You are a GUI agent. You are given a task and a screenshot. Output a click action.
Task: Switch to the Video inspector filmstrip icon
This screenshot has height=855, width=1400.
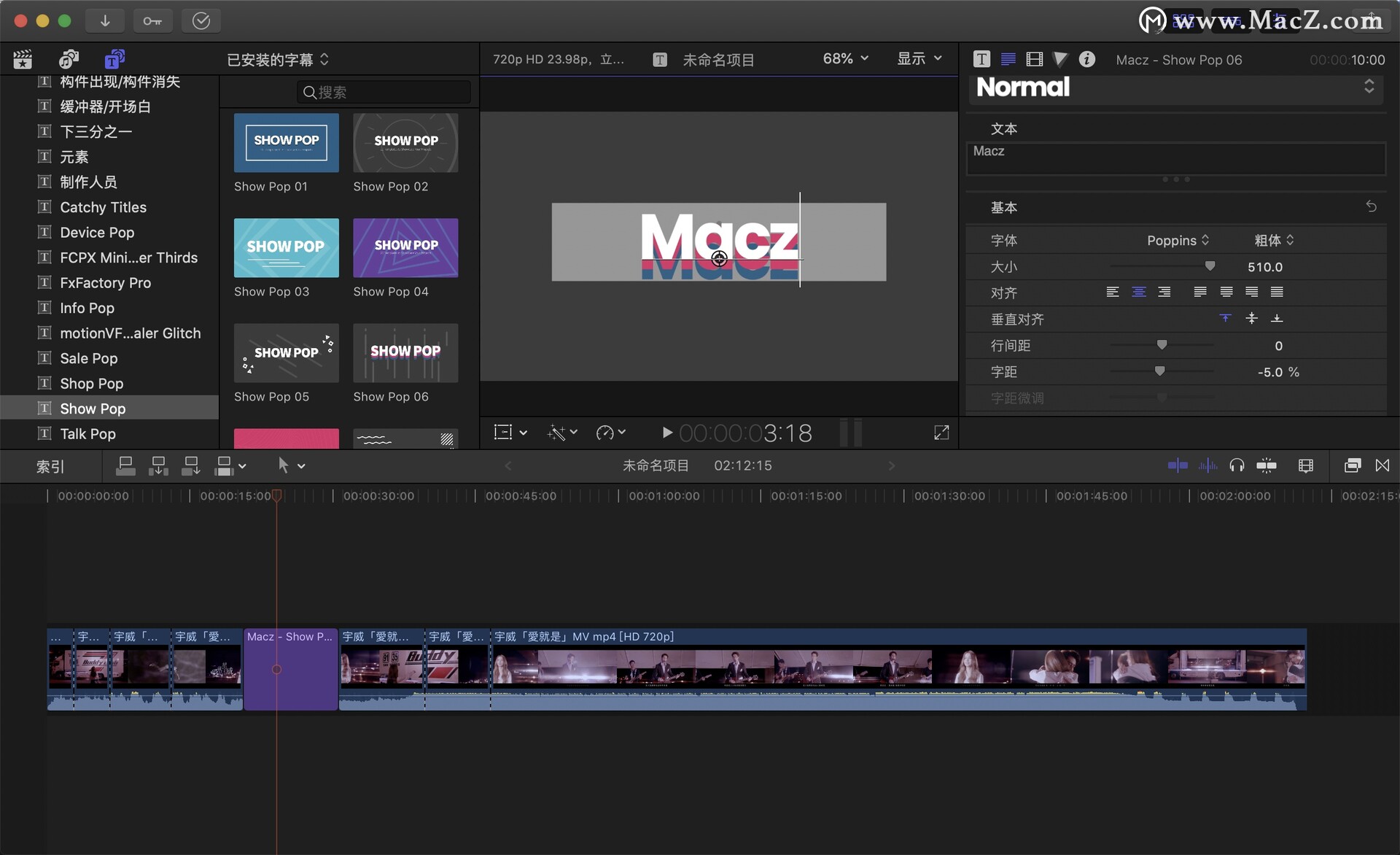click(1034, 60)
